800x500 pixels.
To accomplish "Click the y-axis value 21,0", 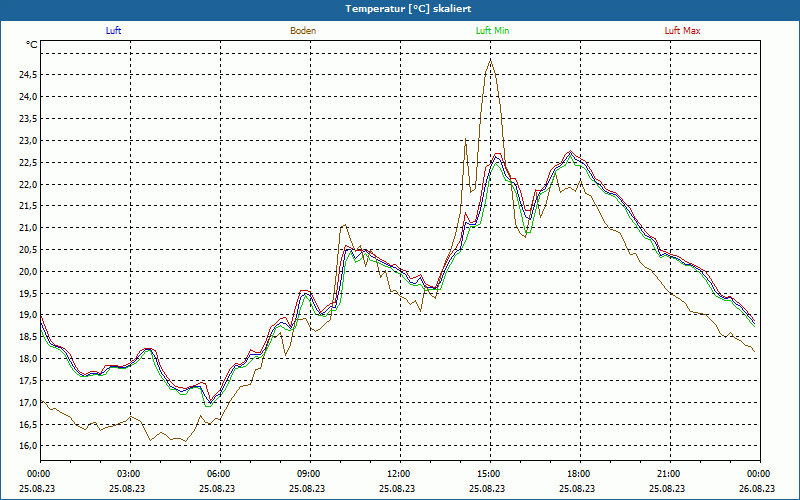I will pyautogui.click(x=28, y=228).
